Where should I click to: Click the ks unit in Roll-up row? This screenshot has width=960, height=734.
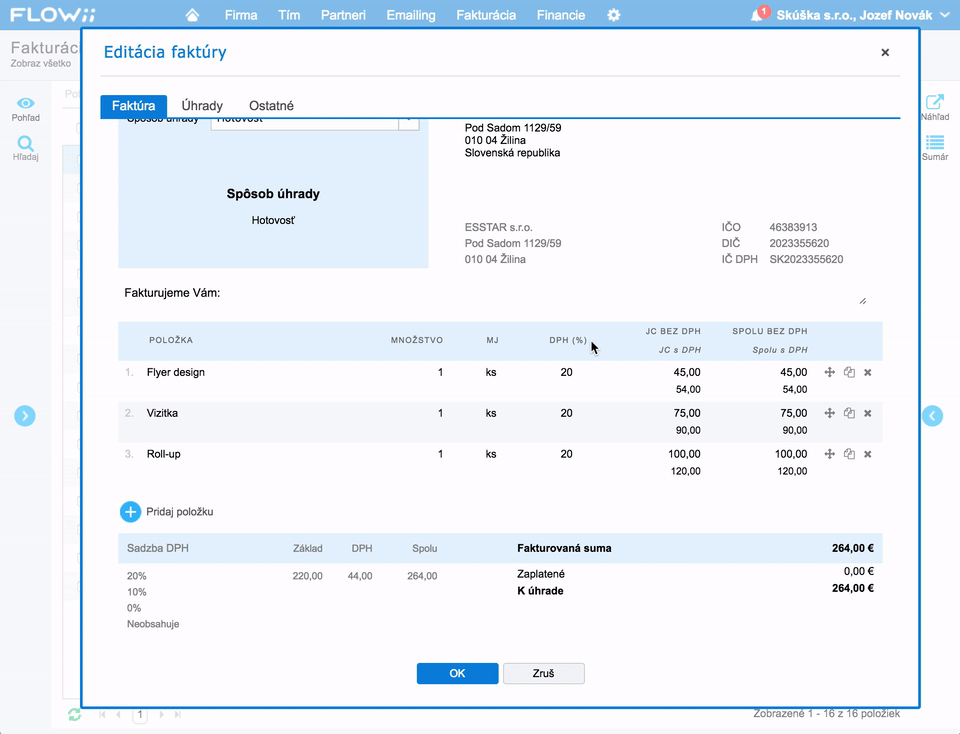click(491, 454)
